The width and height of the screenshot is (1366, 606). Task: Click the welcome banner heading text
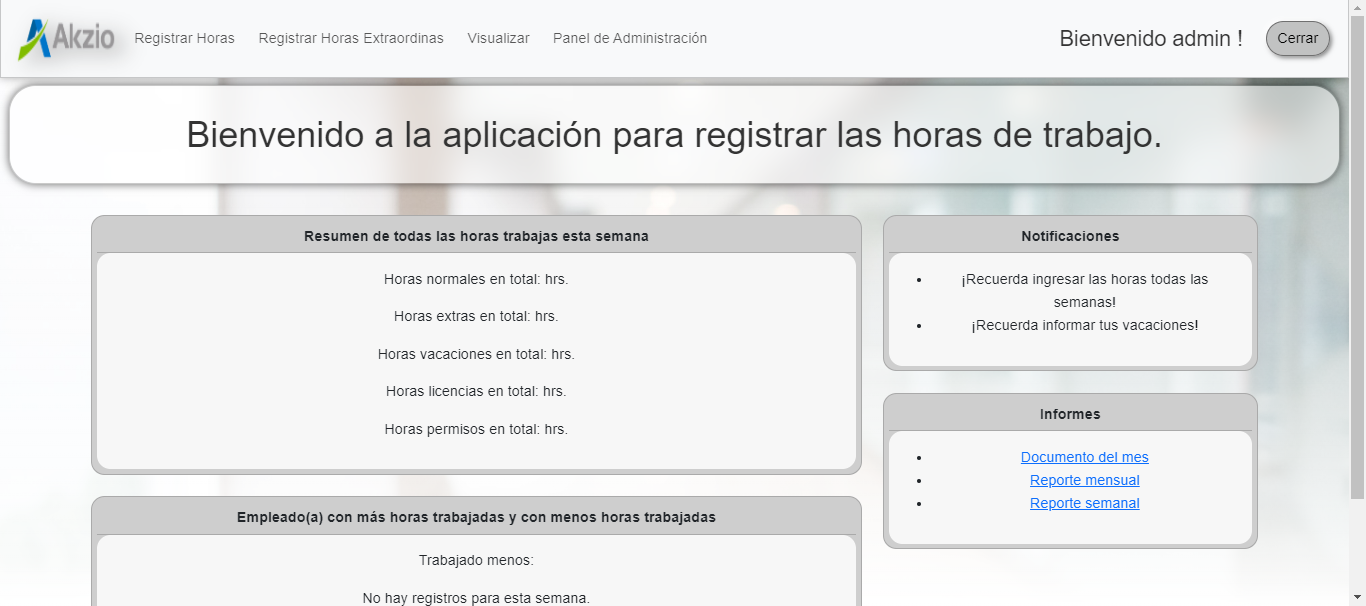coord(674,134)
